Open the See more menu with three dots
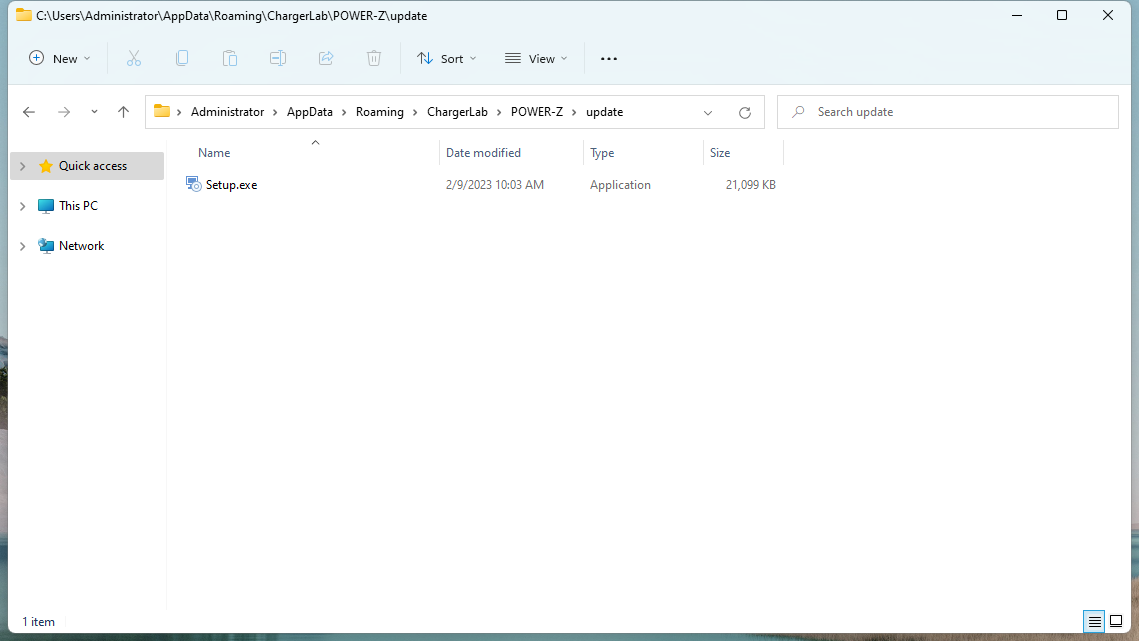The width and height of the screenshot is (1139, 641). 608,58
